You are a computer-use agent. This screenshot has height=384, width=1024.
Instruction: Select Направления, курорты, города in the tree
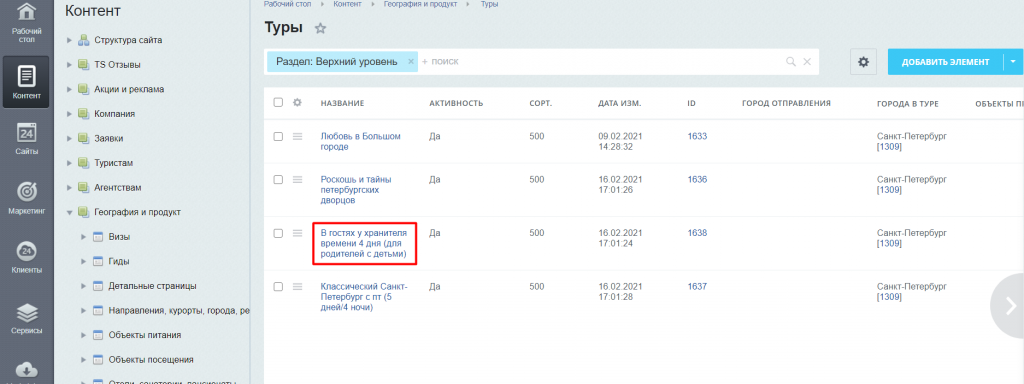[180, 310]
